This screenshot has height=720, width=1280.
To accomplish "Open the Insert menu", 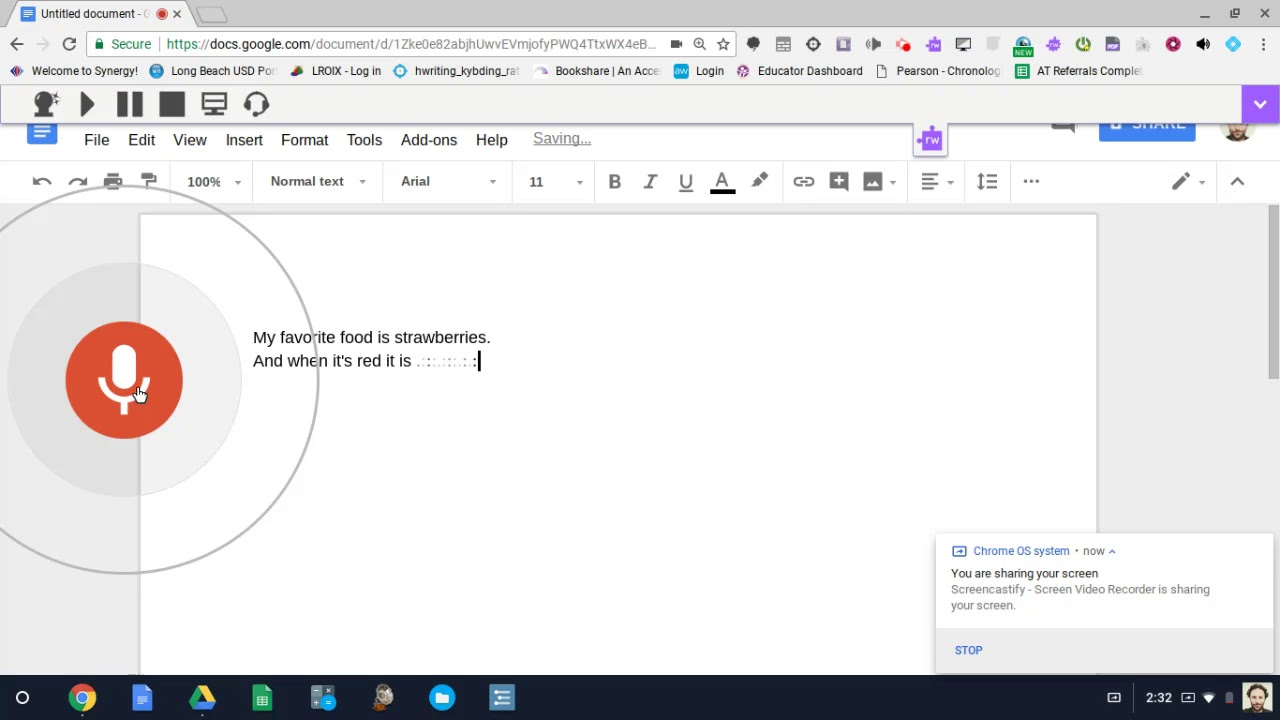I will [x=244, y=140].
